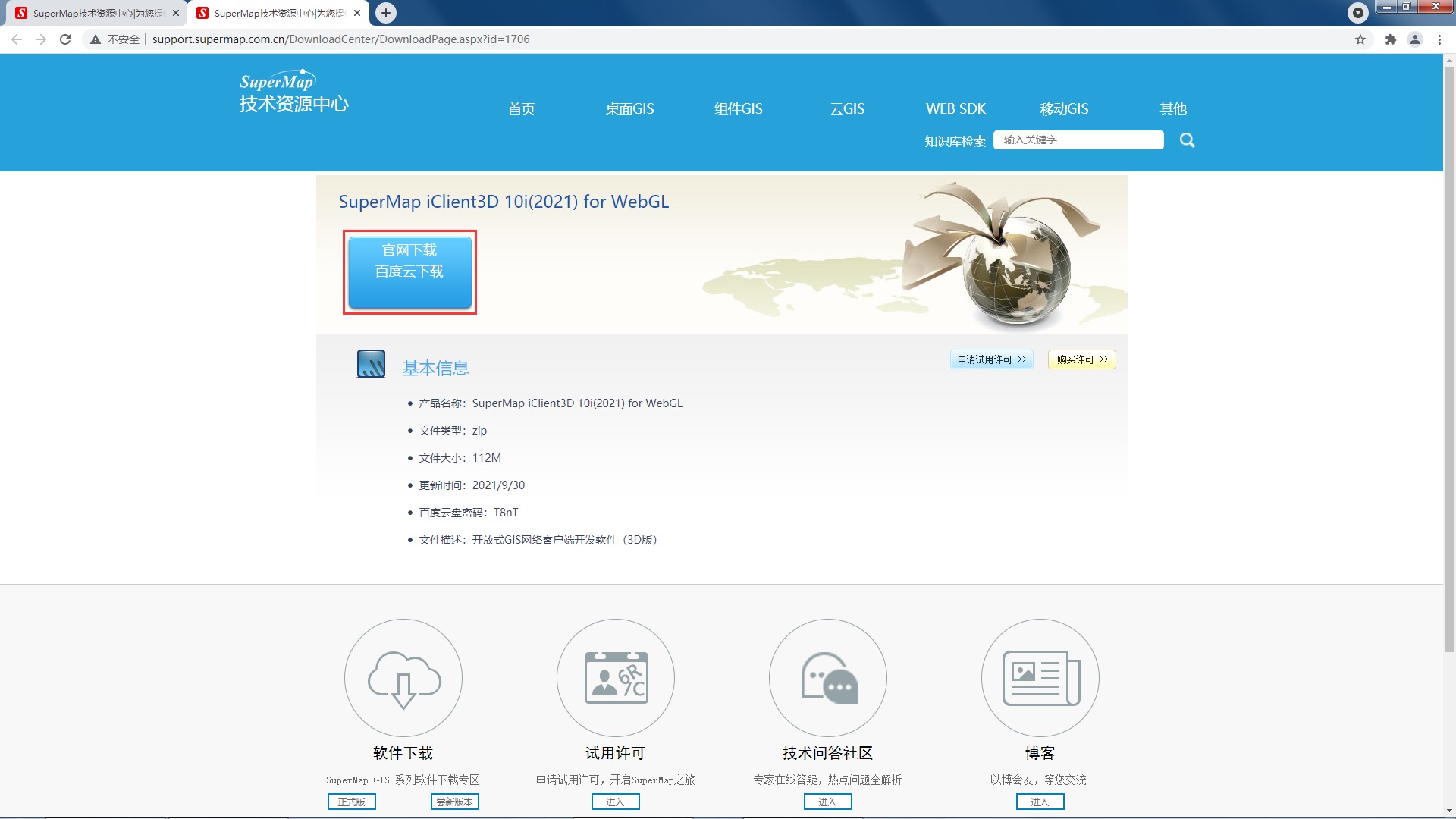Open the tab search dropdown icon

1358,13
